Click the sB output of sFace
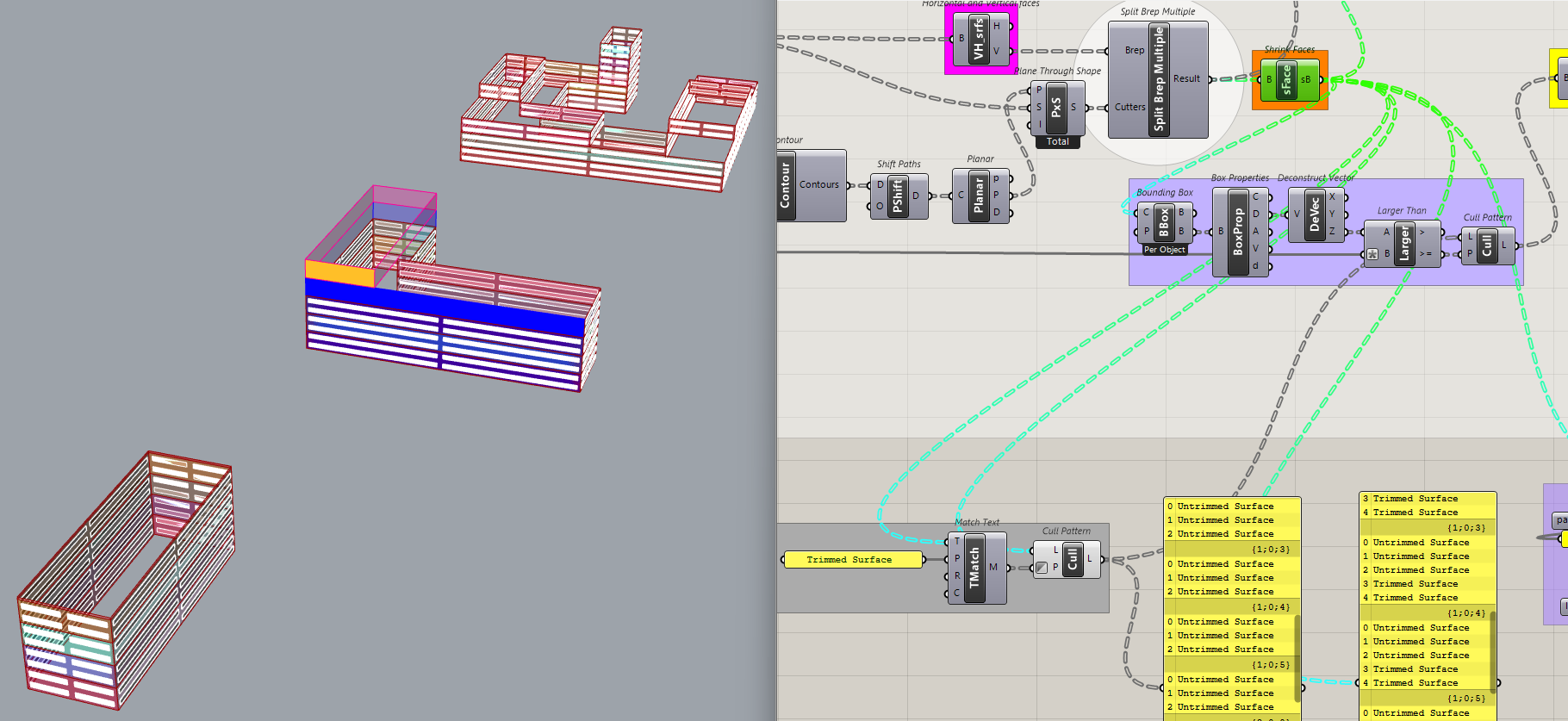The width and height of the screenshot is (1568, 721). coord(1305,79)
